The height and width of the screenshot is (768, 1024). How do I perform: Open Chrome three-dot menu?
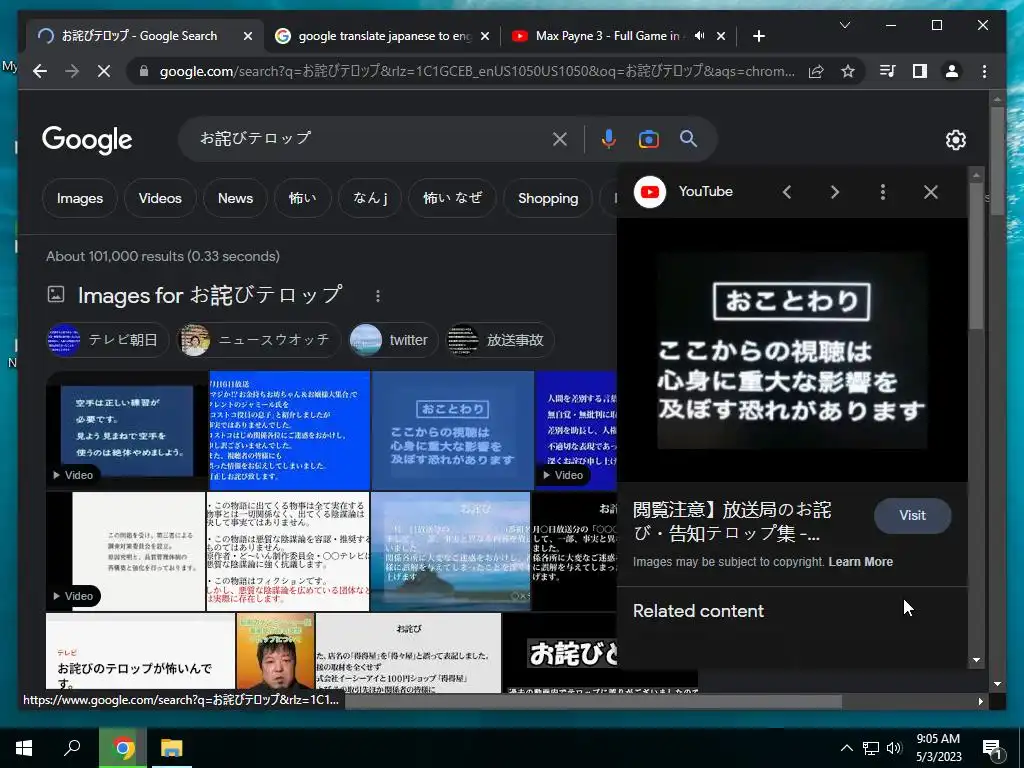pyautogui.click(x=984, y=71)
